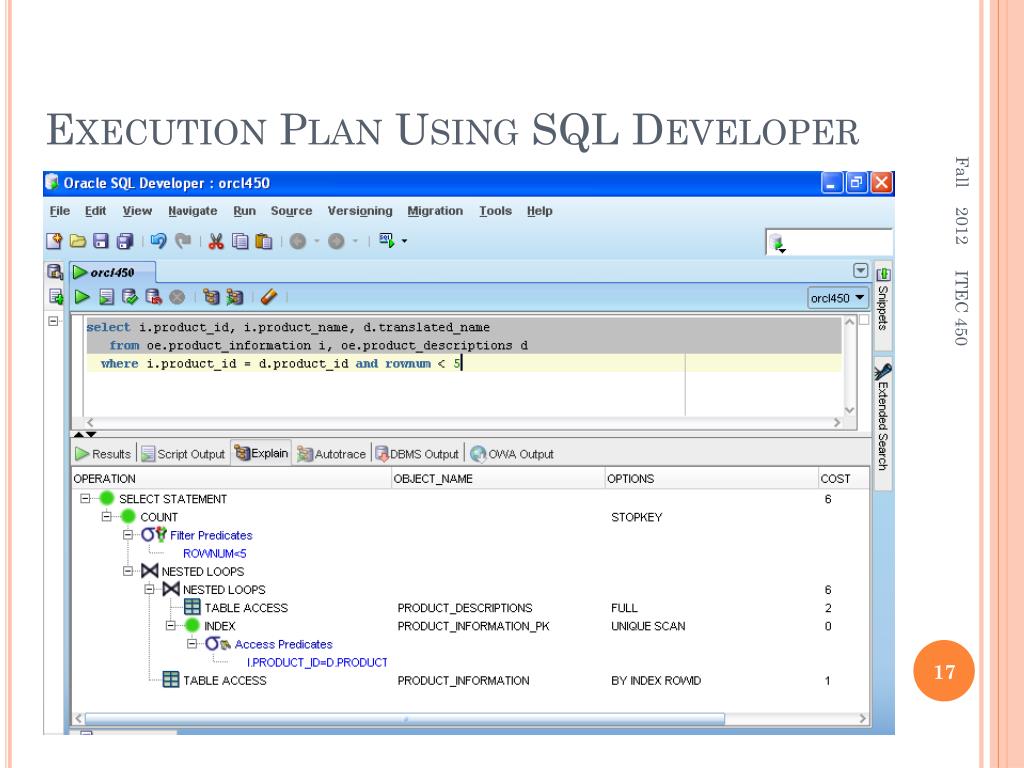Switch to the Script Output tab
The height and width of the screenshot is (768, 1024).
point(183,454)
